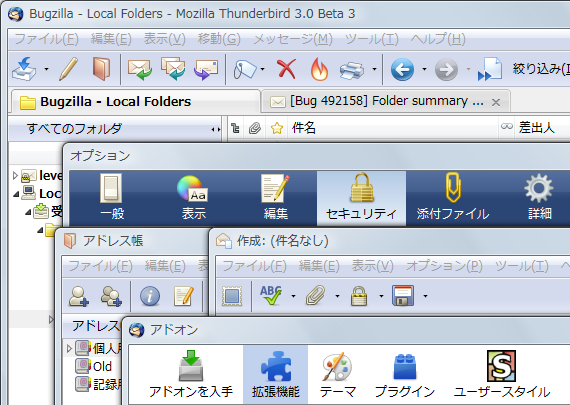Select 表示 pane in Options dialog
The height and width of the screenshot is (405, 570).
click(x=193, y=198)
